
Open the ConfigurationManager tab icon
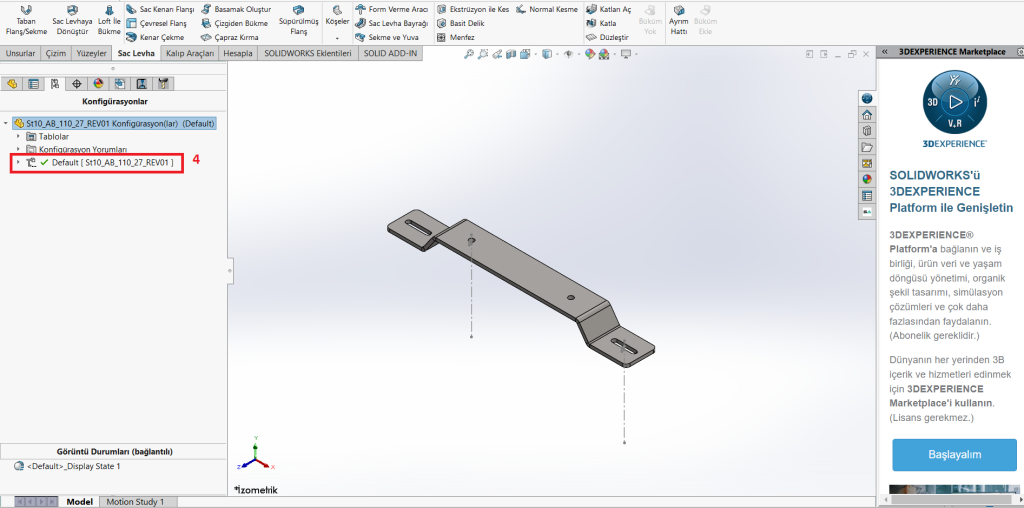pos(55,84)
